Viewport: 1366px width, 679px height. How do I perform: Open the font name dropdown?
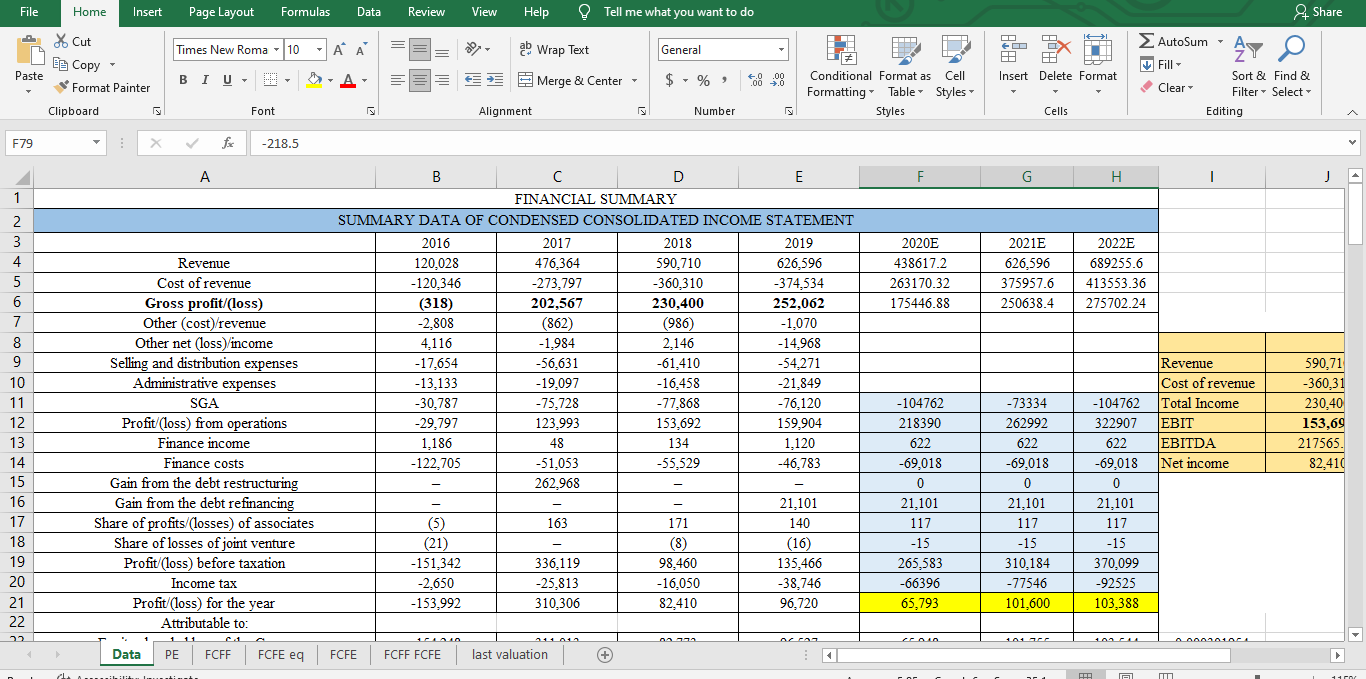(x=275, y=50)
